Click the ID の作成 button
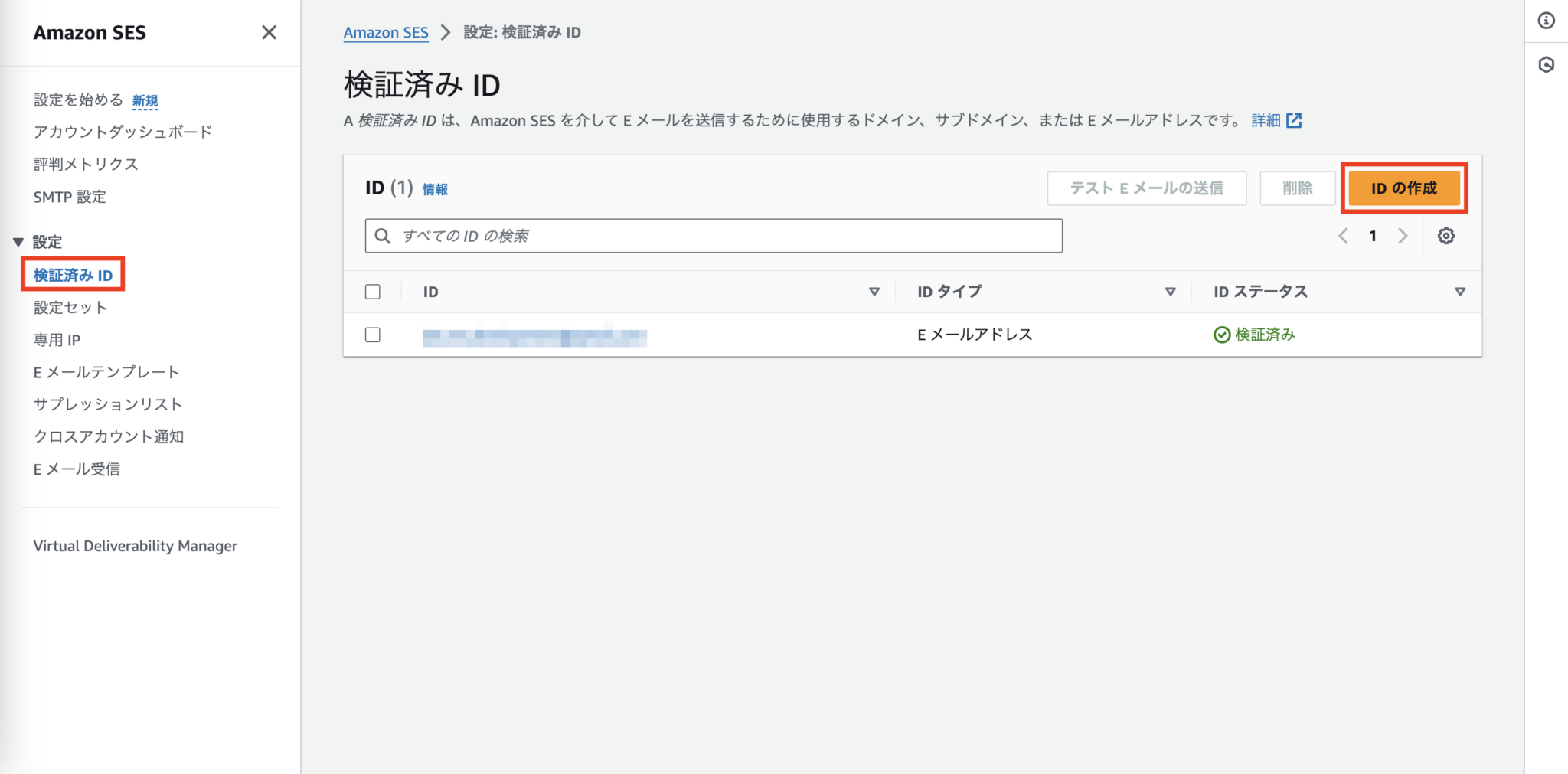Viewport: 1568px width, 774px height. (1404, 188)
